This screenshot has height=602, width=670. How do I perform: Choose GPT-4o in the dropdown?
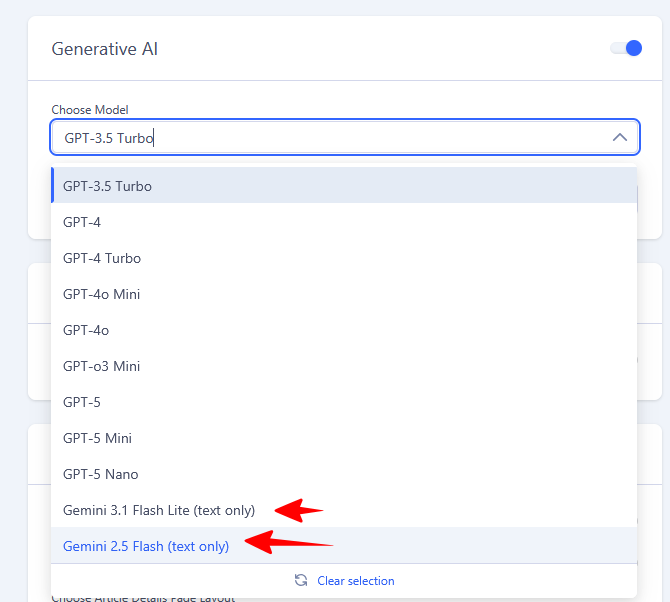click(344, 330)
